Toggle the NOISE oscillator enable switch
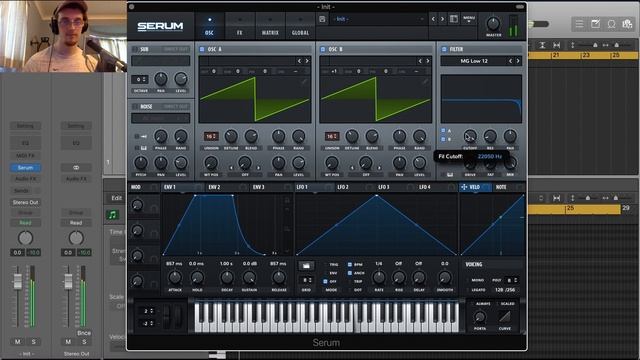640x360 pixels. [x=135, y=107]
